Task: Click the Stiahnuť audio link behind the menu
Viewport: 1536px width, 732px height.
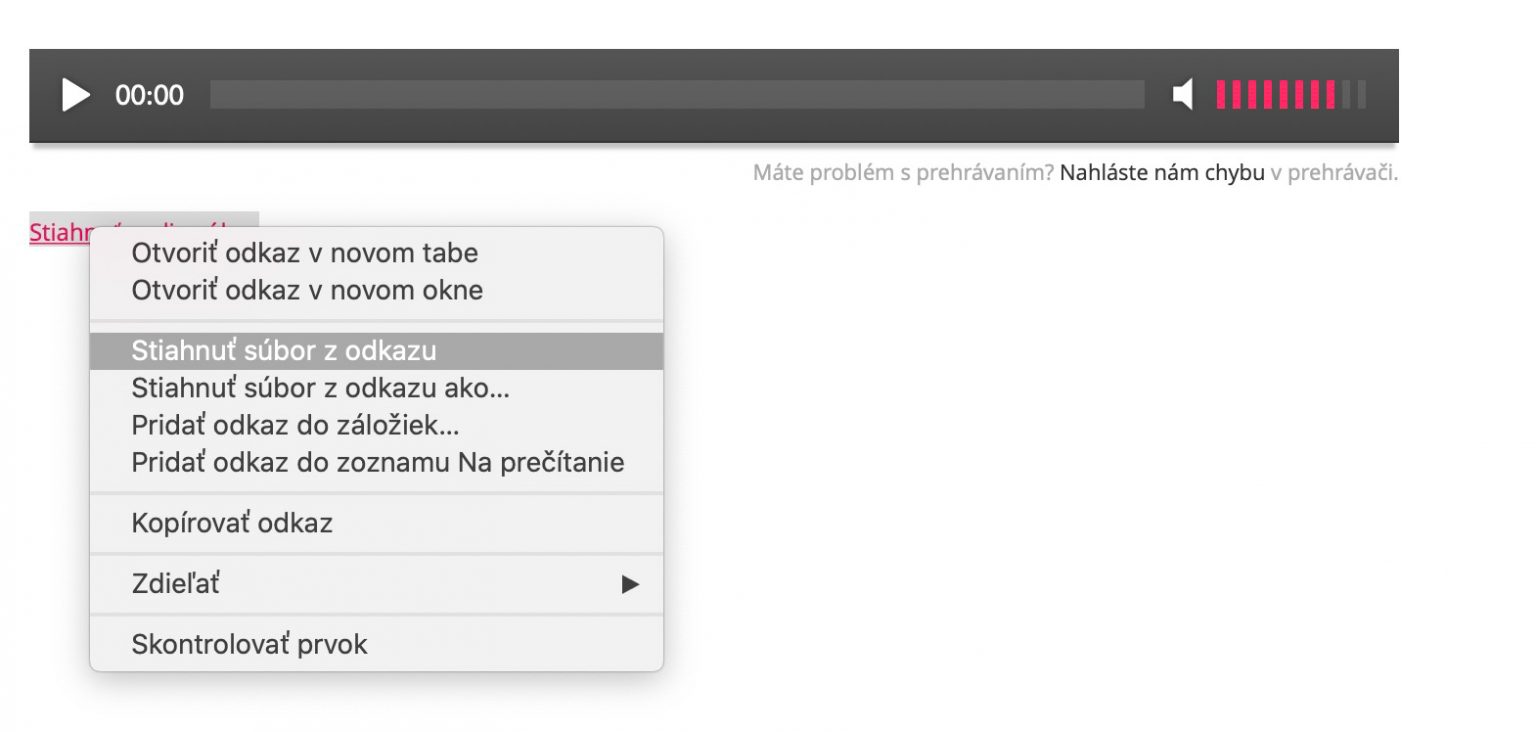Action: (59, 232)
